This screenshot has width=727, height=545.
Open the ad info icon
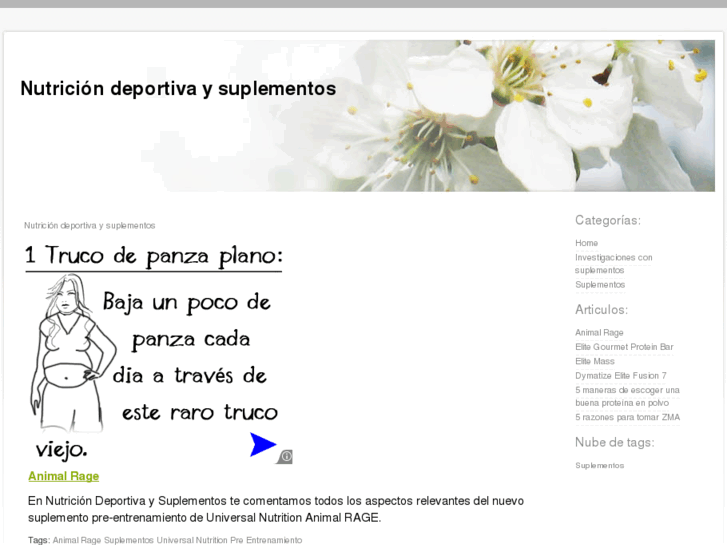pyautogui.click(x=286, y=457)
